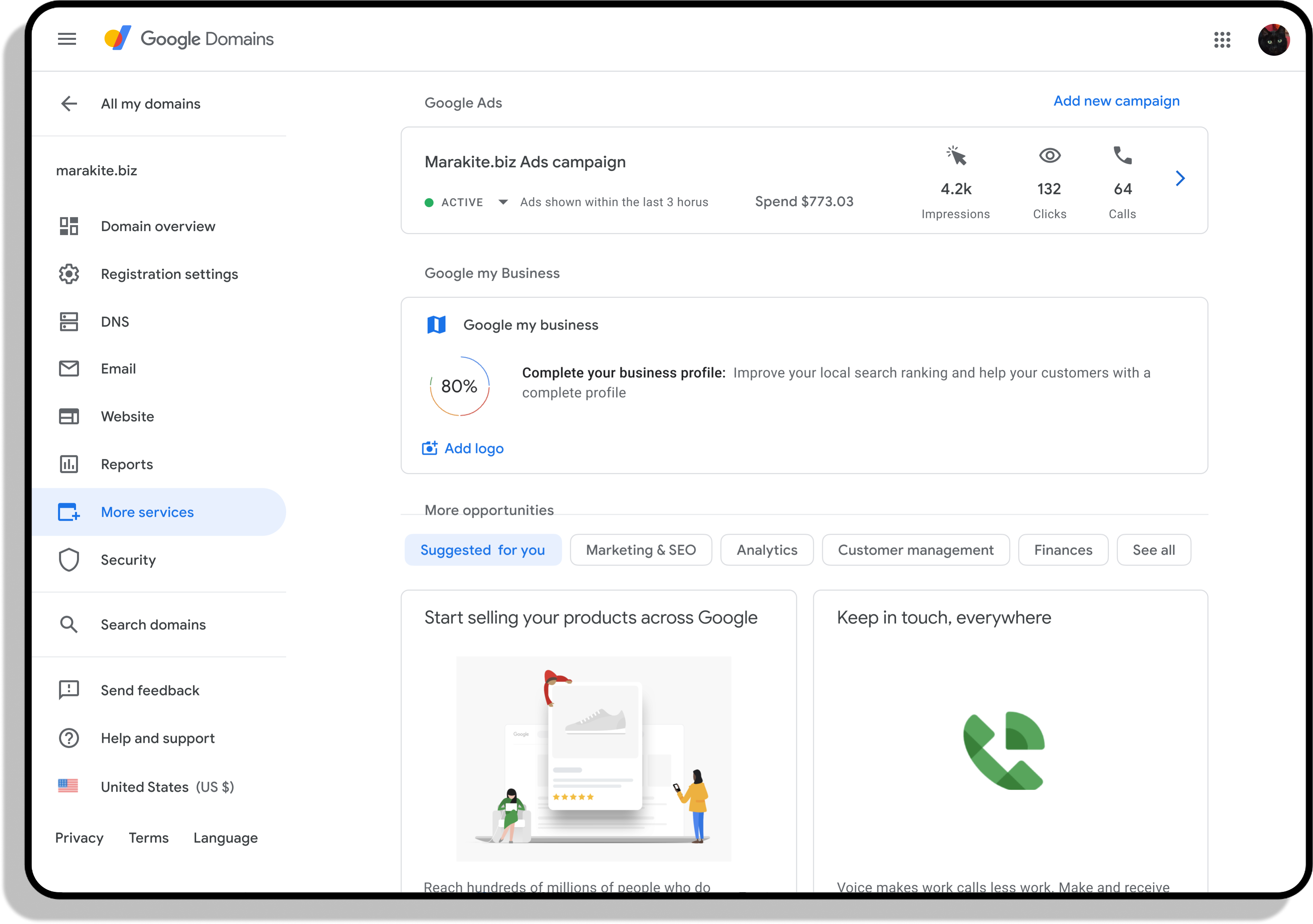
Task: Click Add new campaign link
Action: [1116, 101]
